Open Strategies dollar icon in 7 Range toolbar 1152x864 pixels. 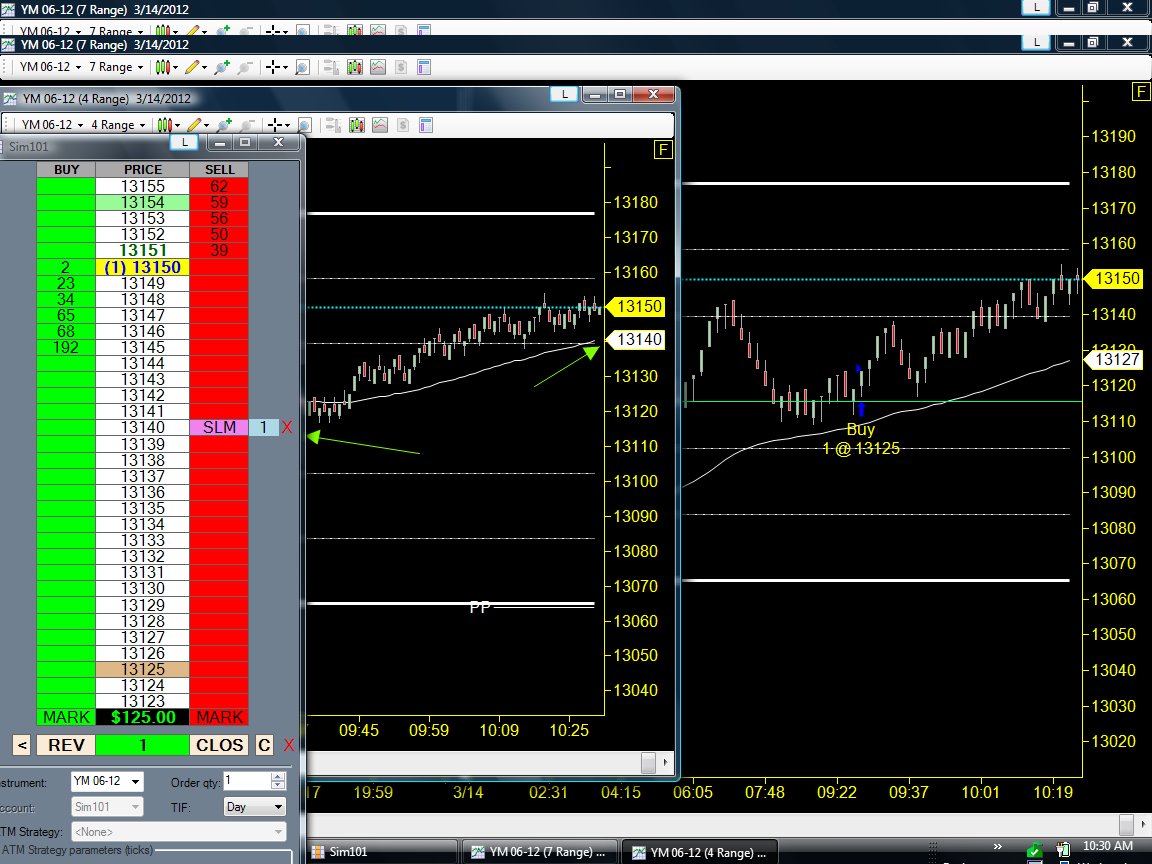[x=401, y=67]
